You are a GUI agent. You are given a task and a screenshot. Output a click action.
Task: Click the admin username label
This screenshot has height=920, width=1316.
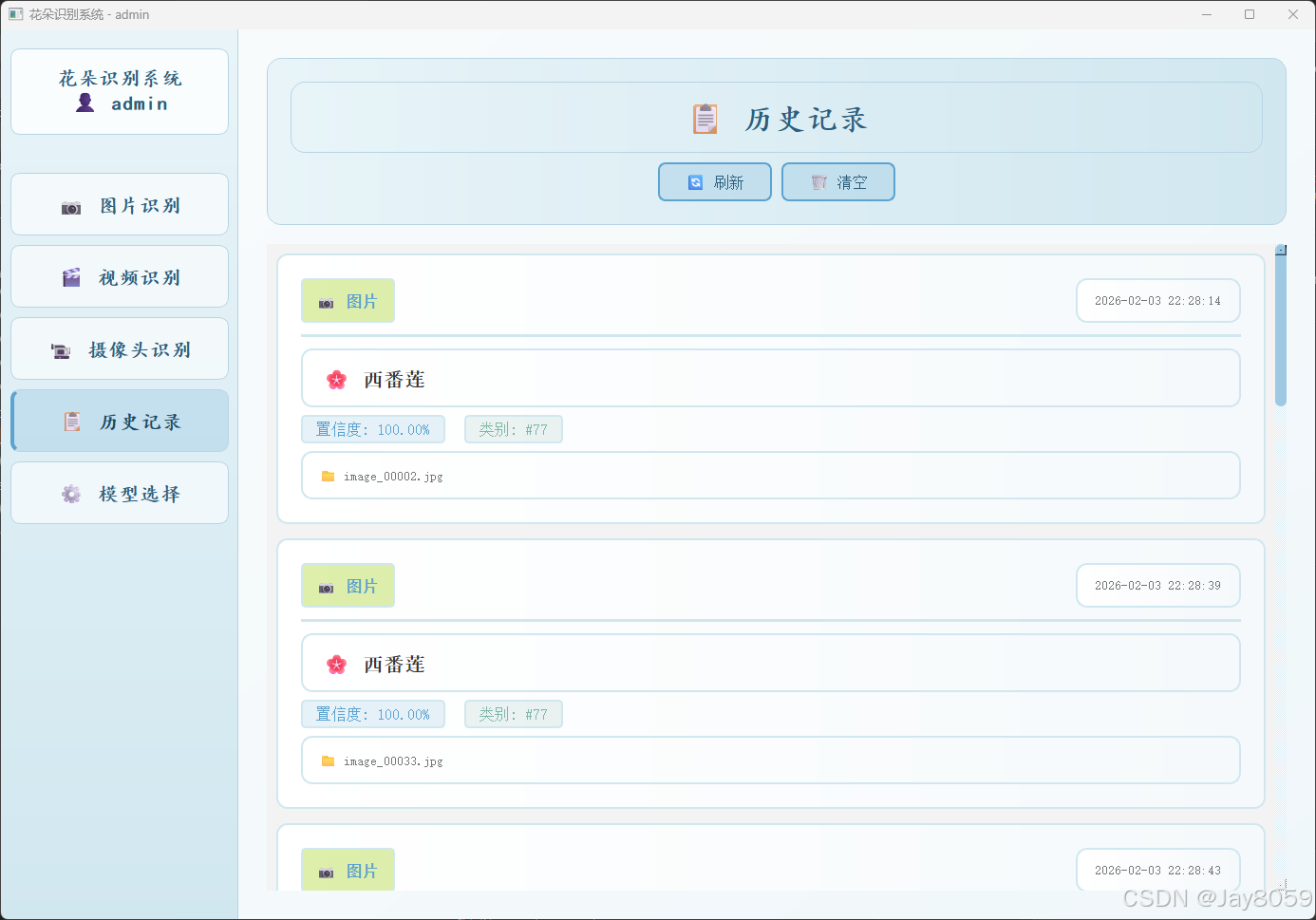click(140, 103)
